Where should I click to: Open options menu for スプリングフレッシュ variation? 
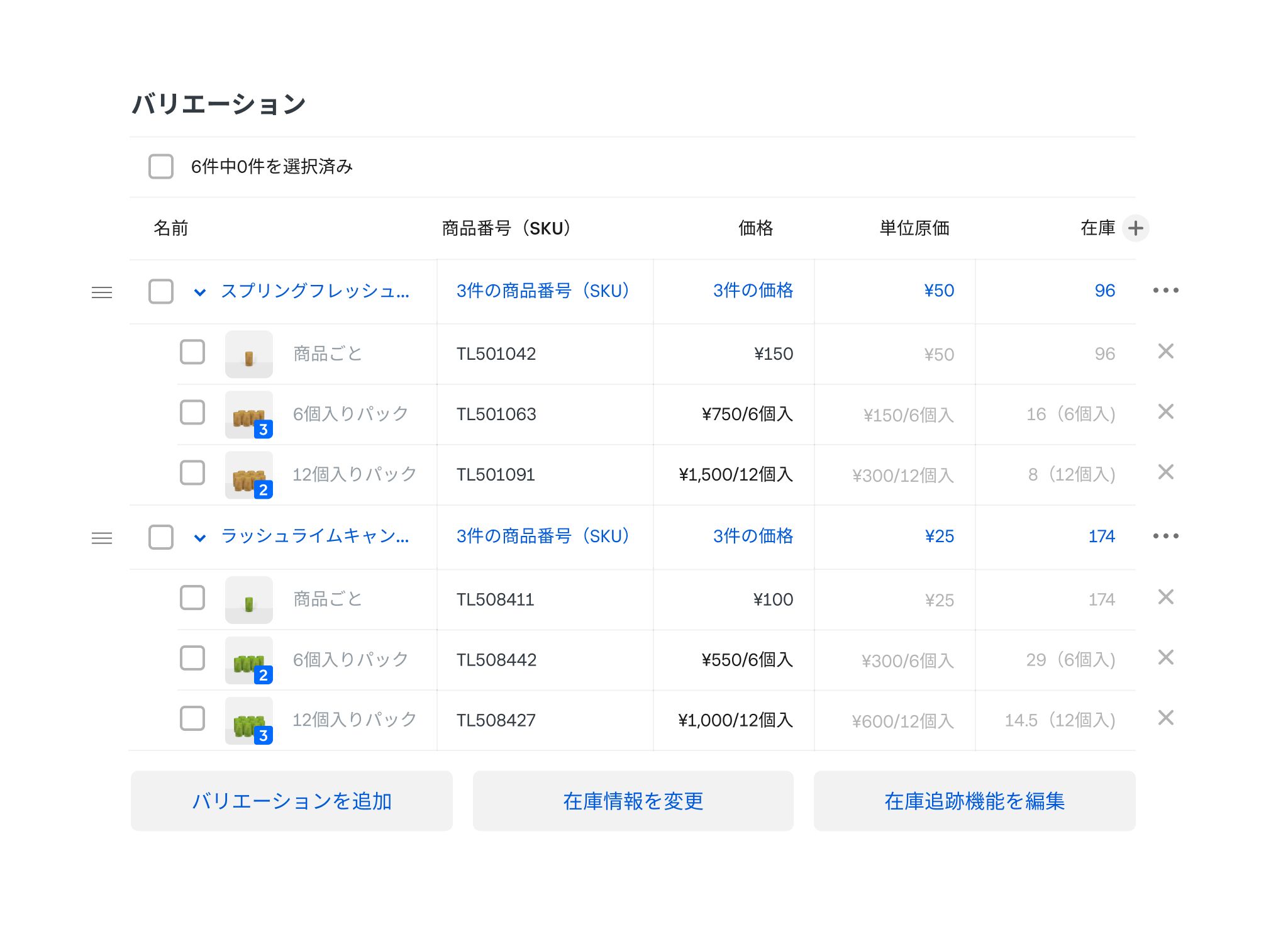point(1165,290)
